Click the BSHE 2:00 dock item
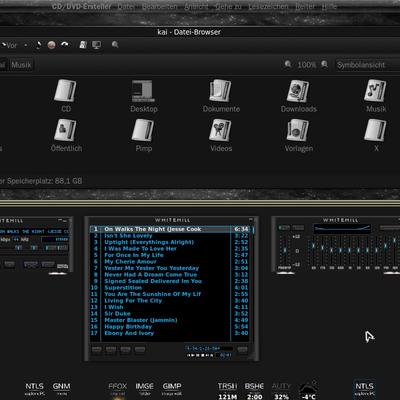 (x=254, y=391)
